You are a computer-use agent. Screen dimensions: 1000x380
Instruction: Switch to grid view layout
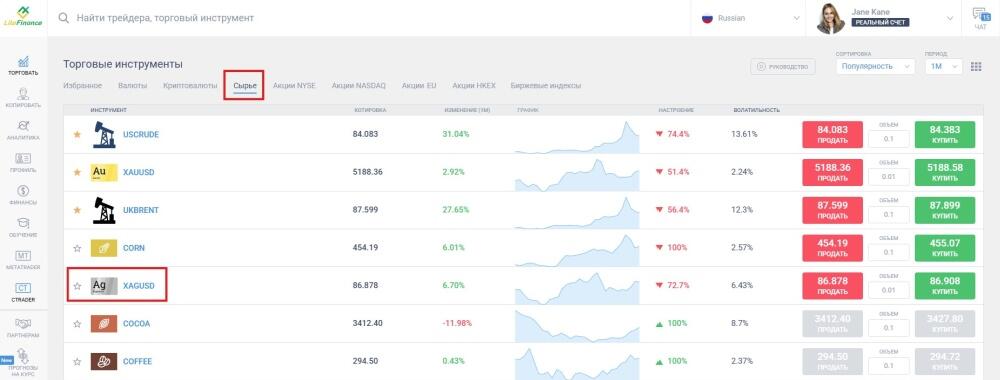(976, 66)
